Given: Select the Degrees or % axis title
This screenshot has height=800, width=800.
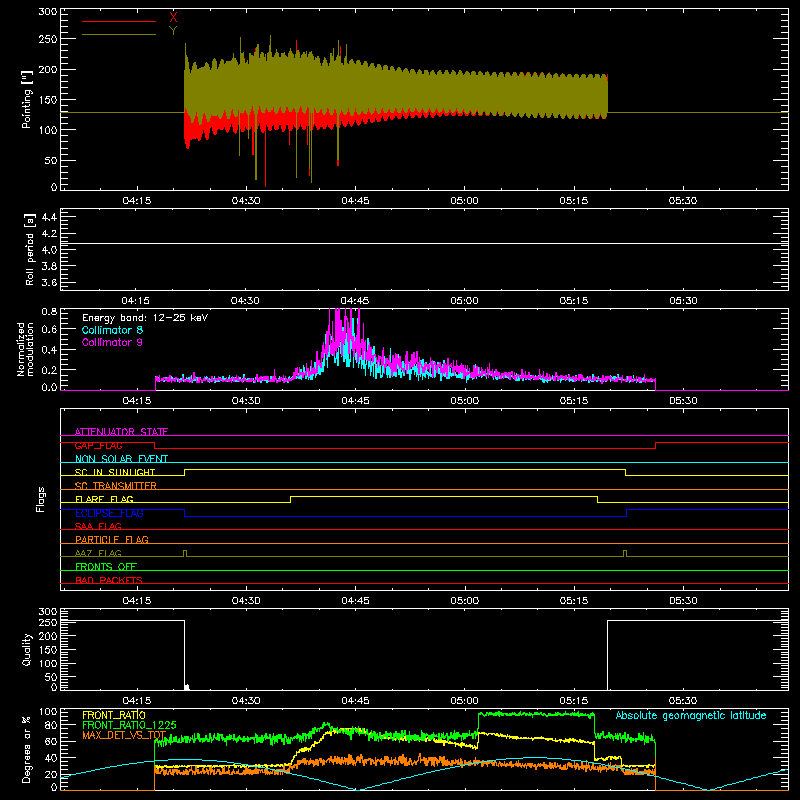Looking at the screenshot, I should coord(27,749).
